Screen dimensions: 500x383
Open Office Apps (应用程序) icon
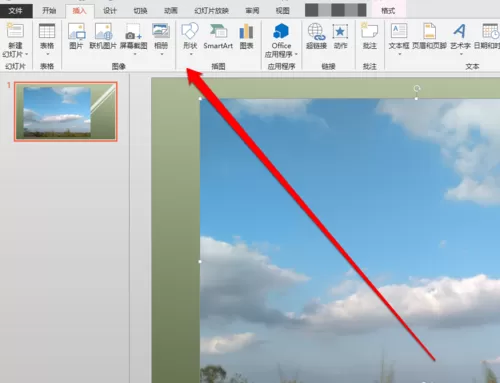(281, 31)
